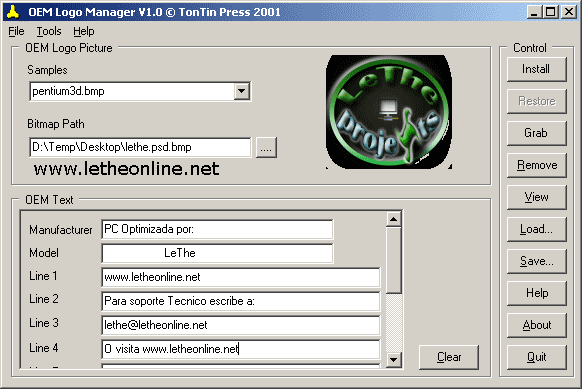This screenshot has height=389, width=582.
Task: Click the Line 3 email field
Action: click(x=241, y=325)
